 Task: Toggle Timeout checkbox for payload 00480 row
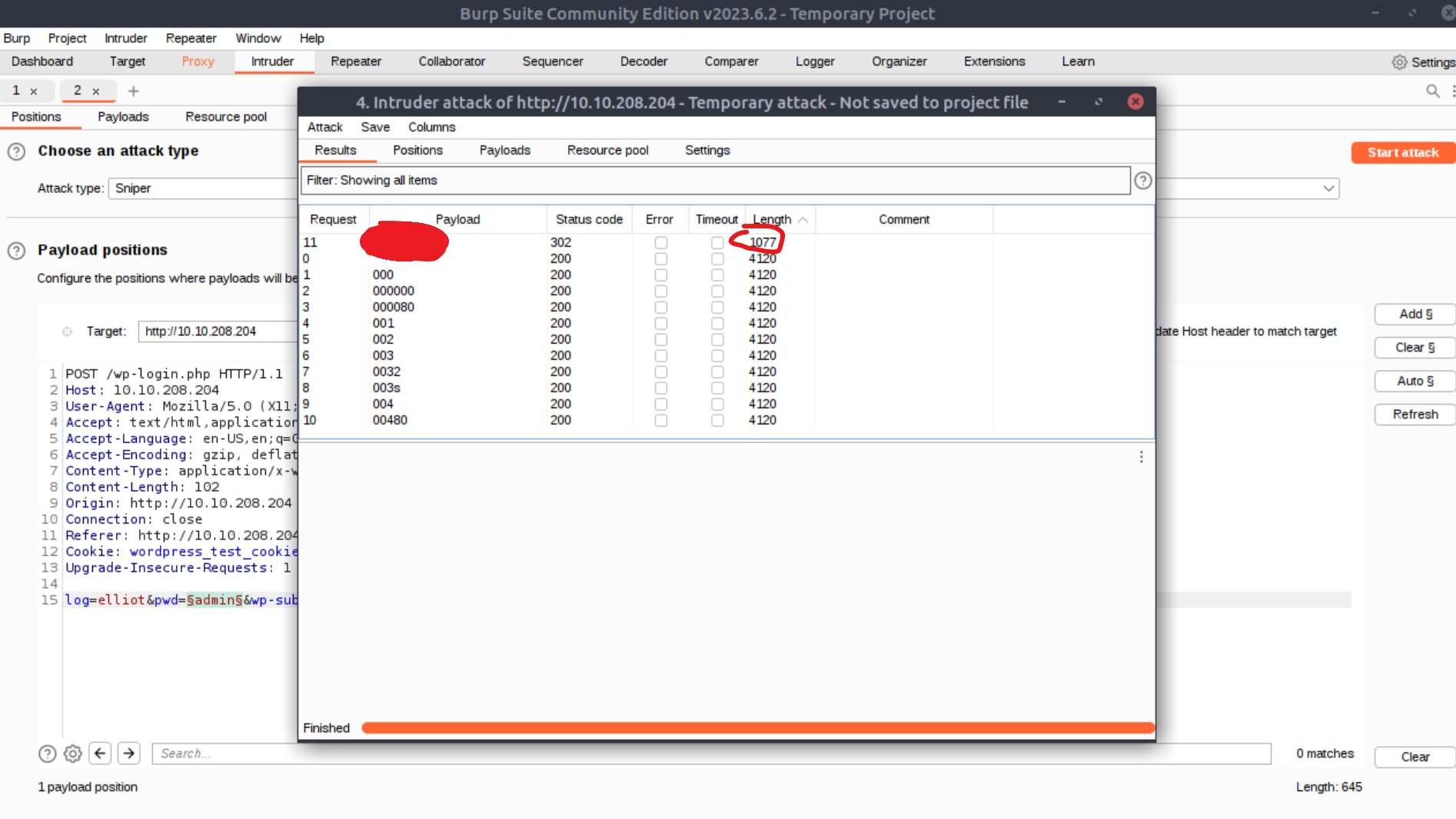717,421
